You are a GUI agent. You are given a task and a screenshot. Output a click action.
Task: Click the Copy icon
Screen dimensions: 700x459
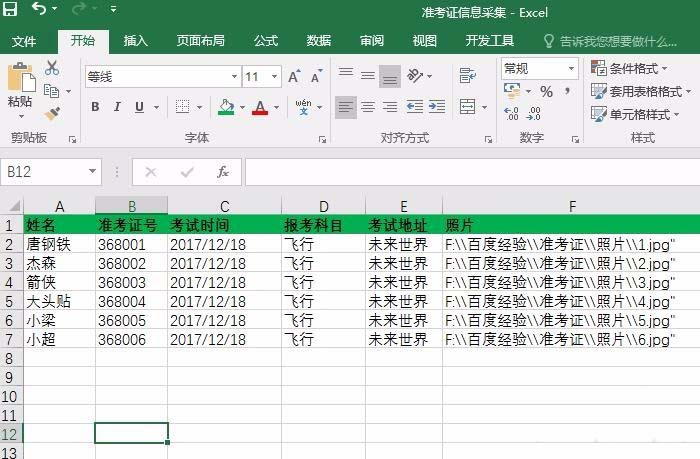point(52,91)
